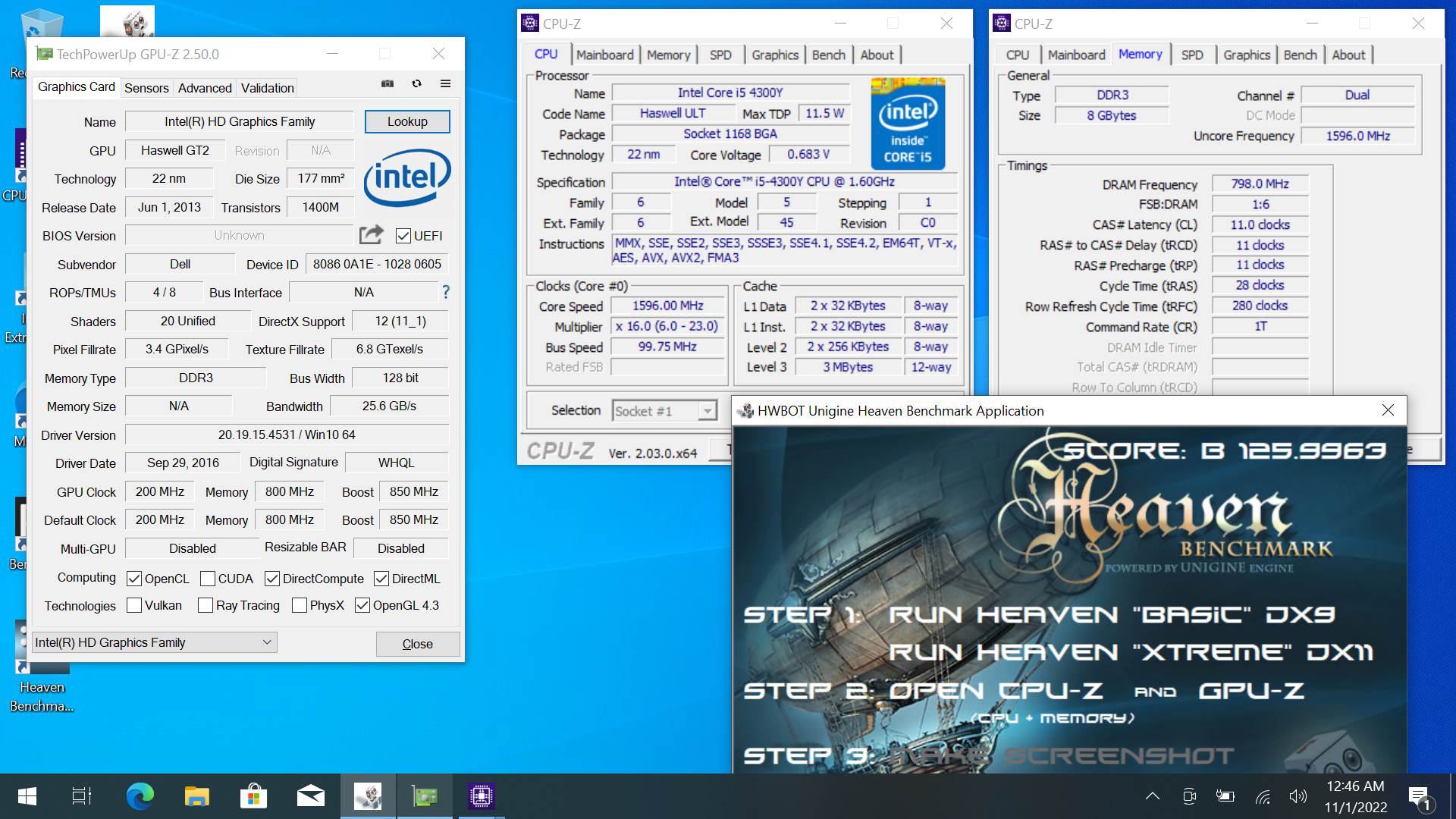Click the Intel Core i5 badge in CPU-Z
Viewport: 1456px width, 819px height.
click(908, 124)
